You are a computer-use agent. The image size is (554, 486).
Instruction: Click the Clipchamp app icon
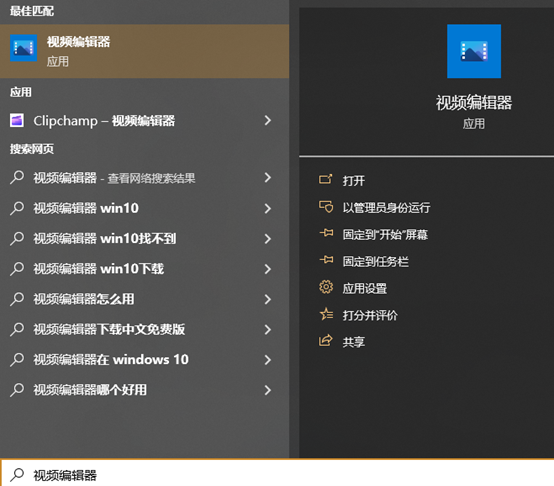(x=17, y=120)
